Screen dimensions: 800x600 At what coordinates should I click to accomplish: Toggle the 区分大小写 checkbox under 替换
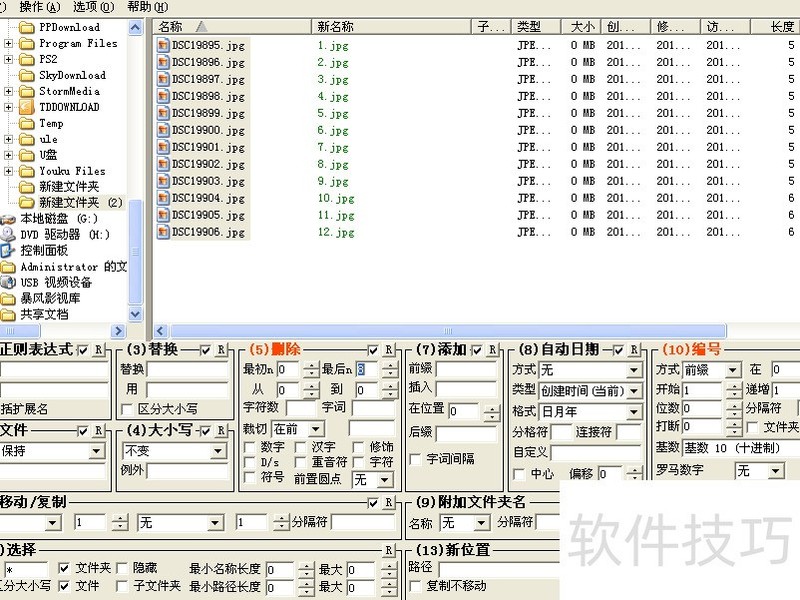(x=127, y=409)
